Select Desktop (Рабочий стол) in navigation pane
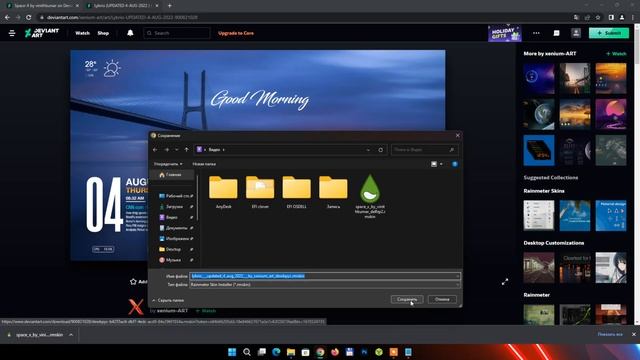Viewport: 640px width, 360px height. pos(175,196)
